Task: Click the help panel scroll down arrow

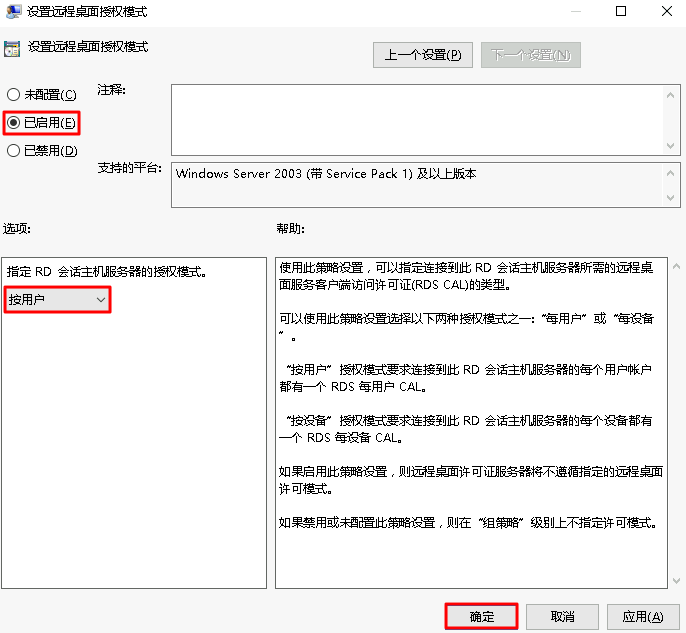Action: pos(676,581)
